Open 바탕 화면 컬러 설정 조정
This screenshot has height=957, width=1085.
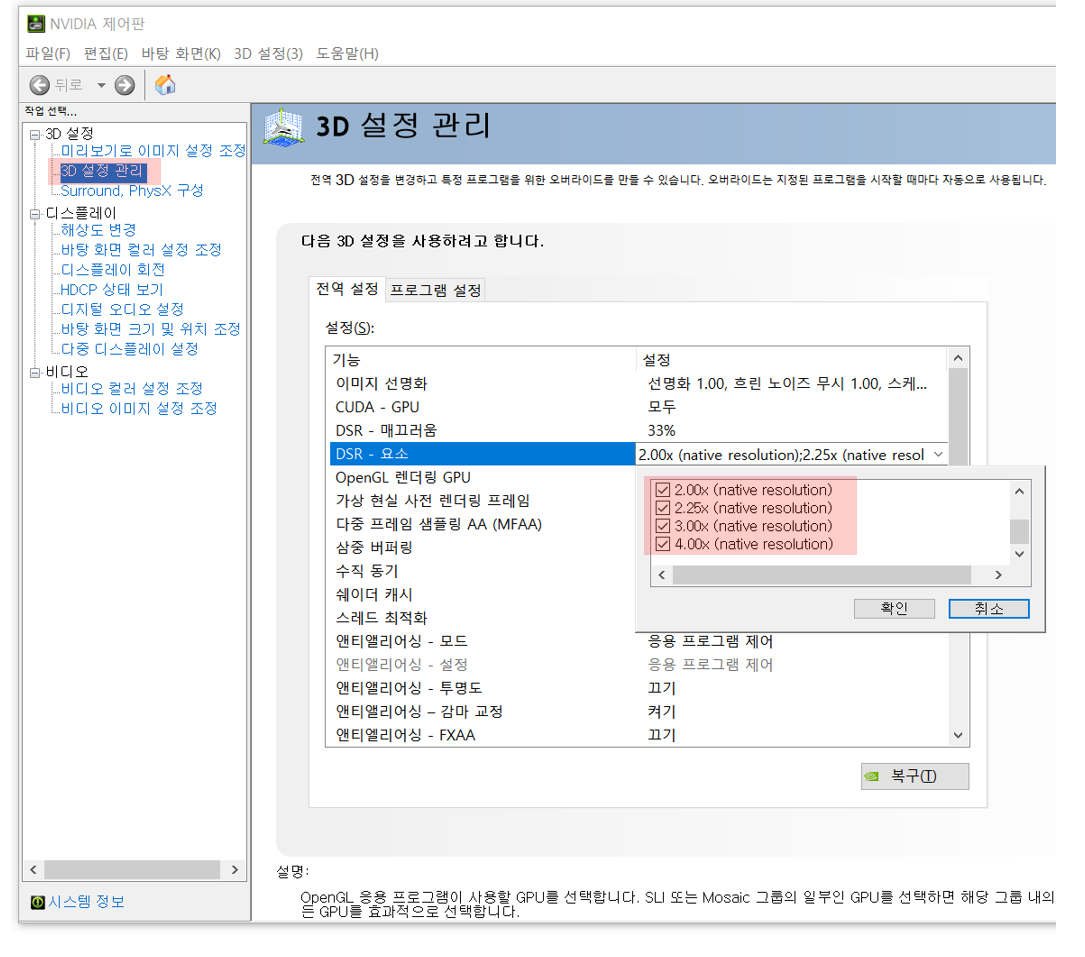(x=141, y=250)
